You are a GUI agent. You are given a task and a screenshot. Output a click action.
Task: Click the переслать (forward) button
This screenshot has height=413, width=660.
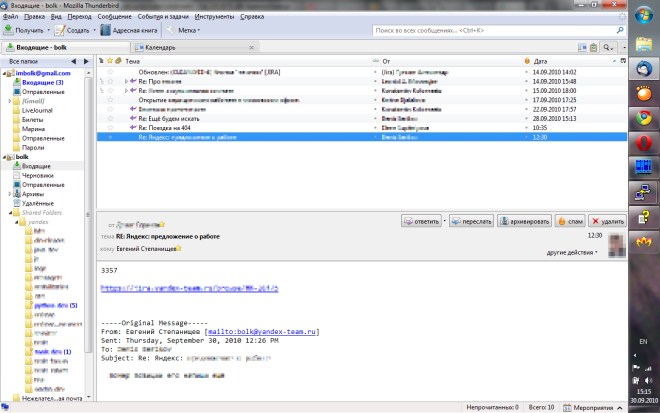[472, 221]
